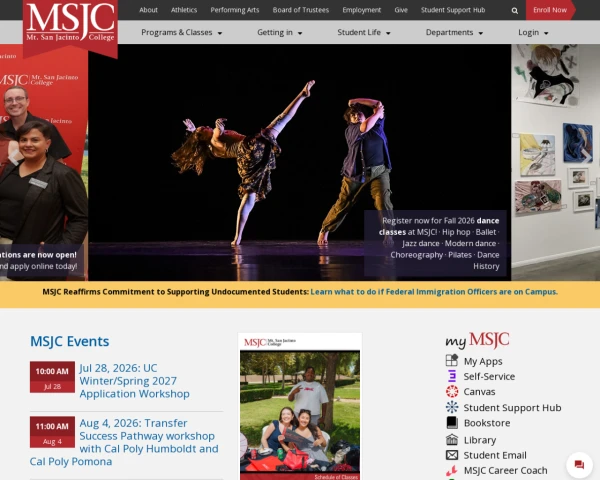Open the Library text link
The image size is (600, 480).
(480, 440)
